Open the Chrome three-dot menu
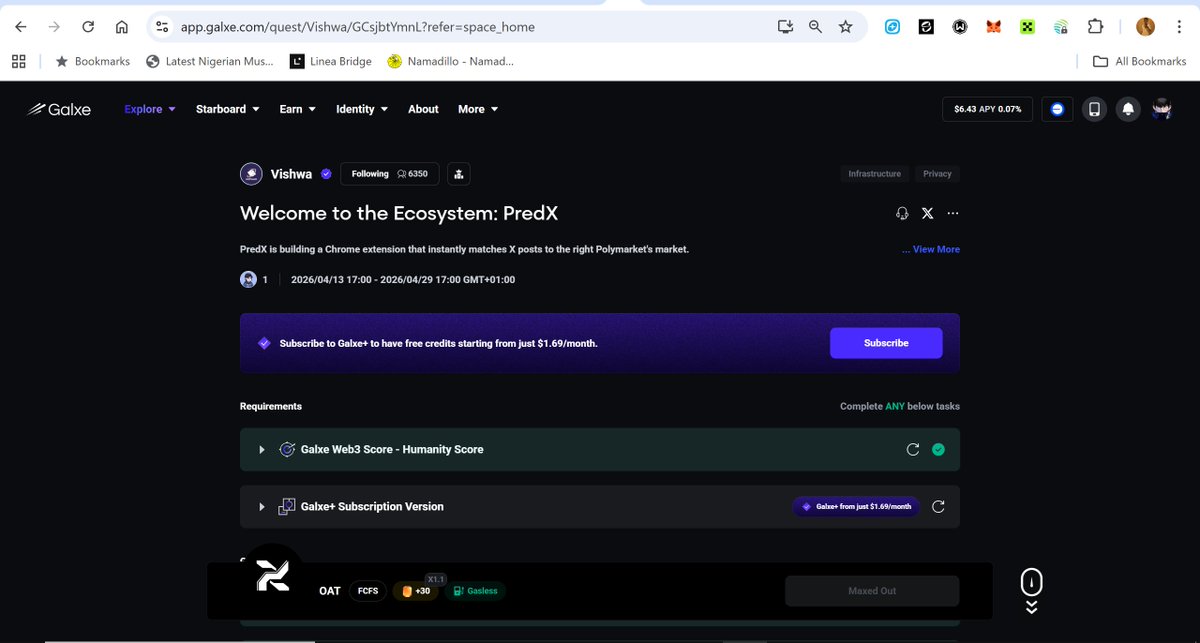This screenshot has width=1200, height=643. pyautogui.click(x=1179, y=27)
